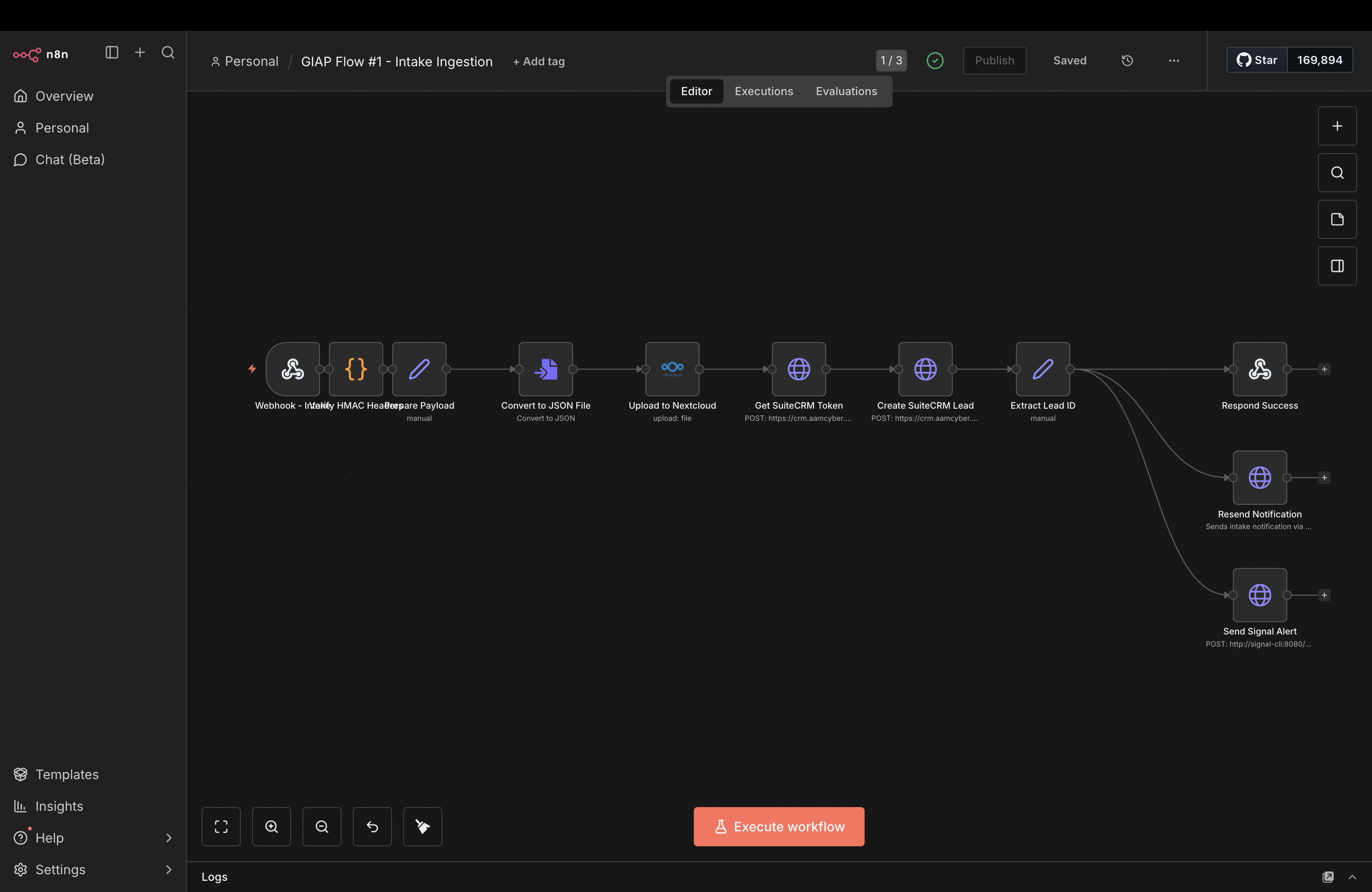This screenshot has height=892, width=1372.
Task: Open the Upload to Nextcloud node
Action: pyautogui.click(x=672, y=369)
